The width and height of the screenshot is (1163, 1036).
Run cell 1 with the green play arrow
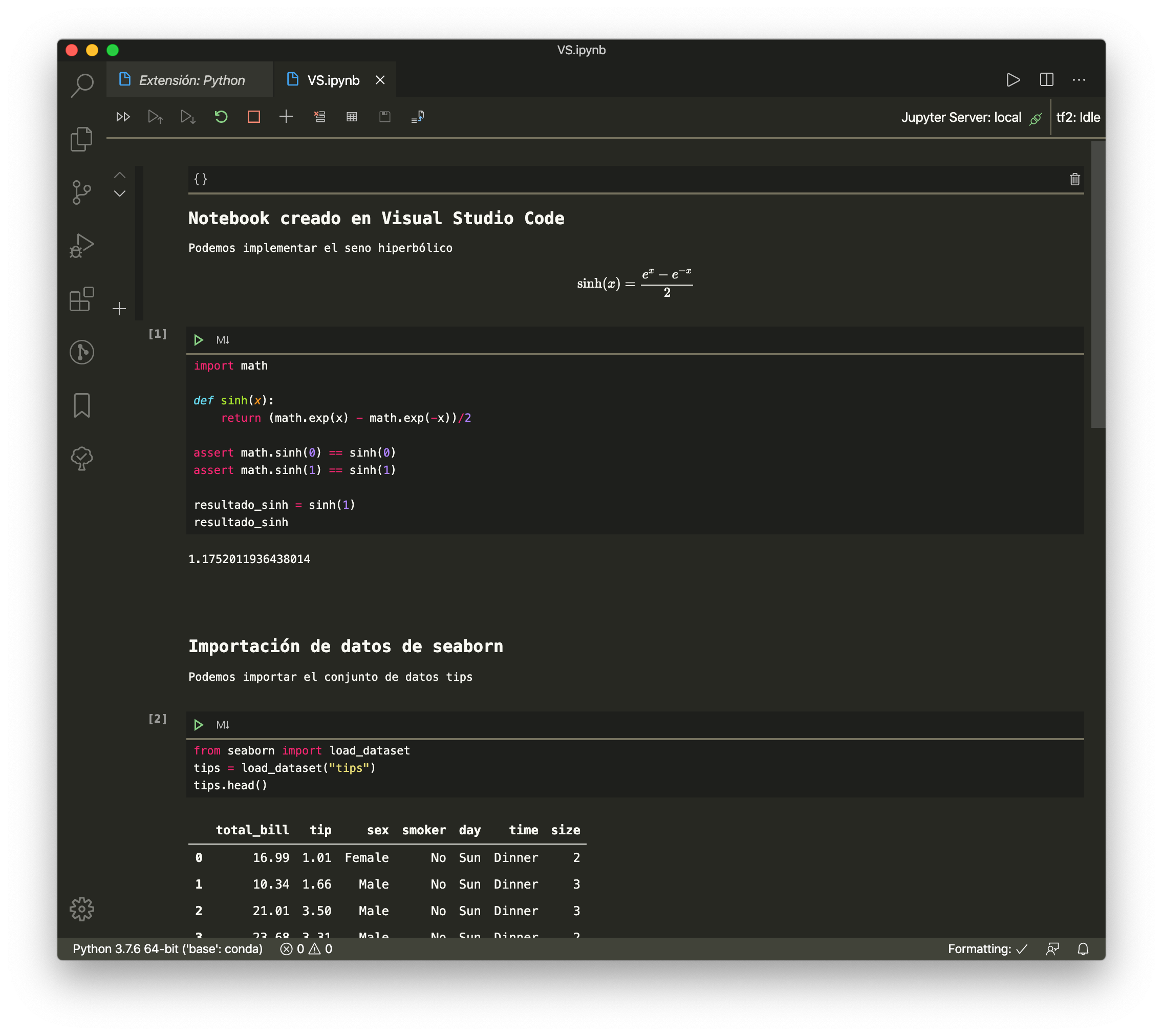tap(198, 340)
